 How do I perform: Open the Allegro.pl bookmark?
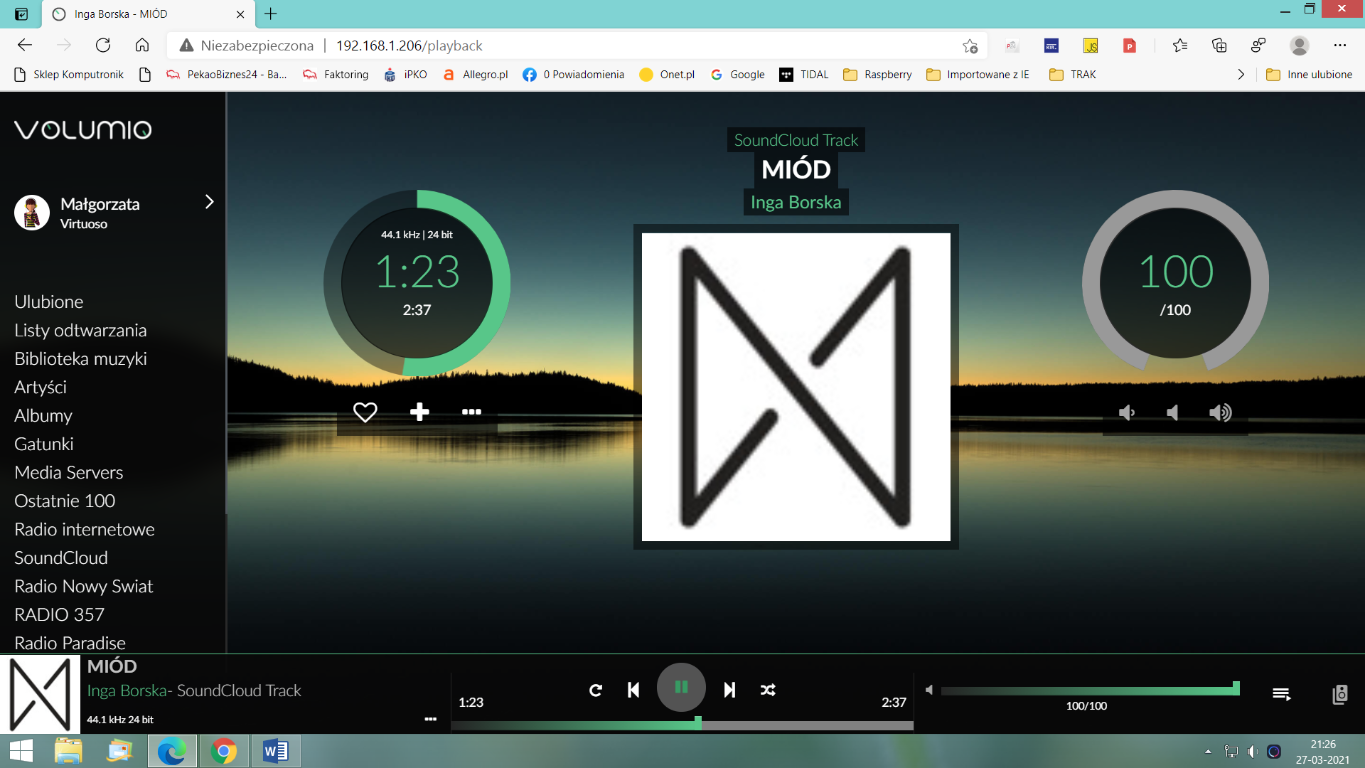(475, 74)
